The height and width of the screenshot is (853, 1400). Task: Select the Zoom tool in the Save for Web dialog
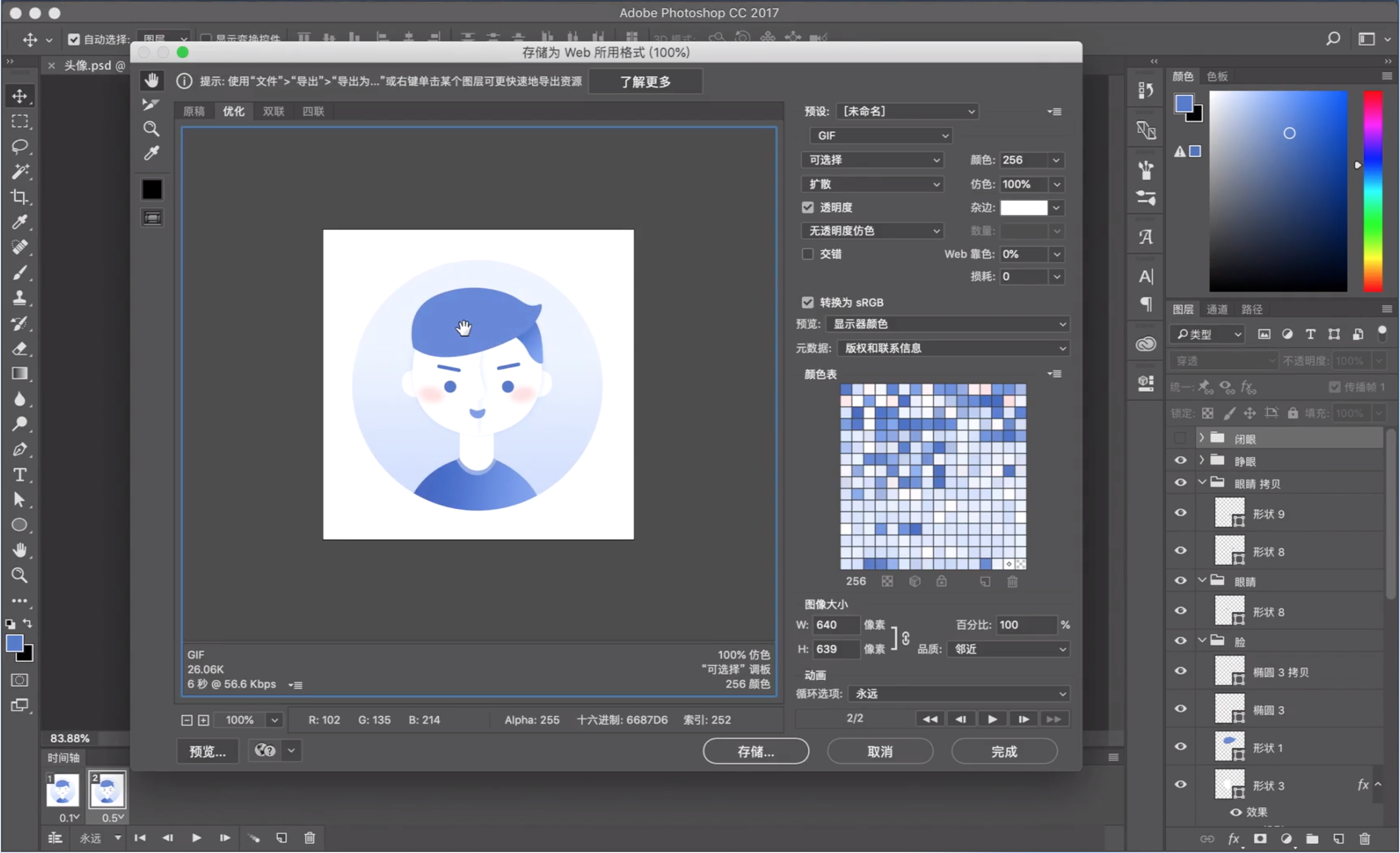151,129
